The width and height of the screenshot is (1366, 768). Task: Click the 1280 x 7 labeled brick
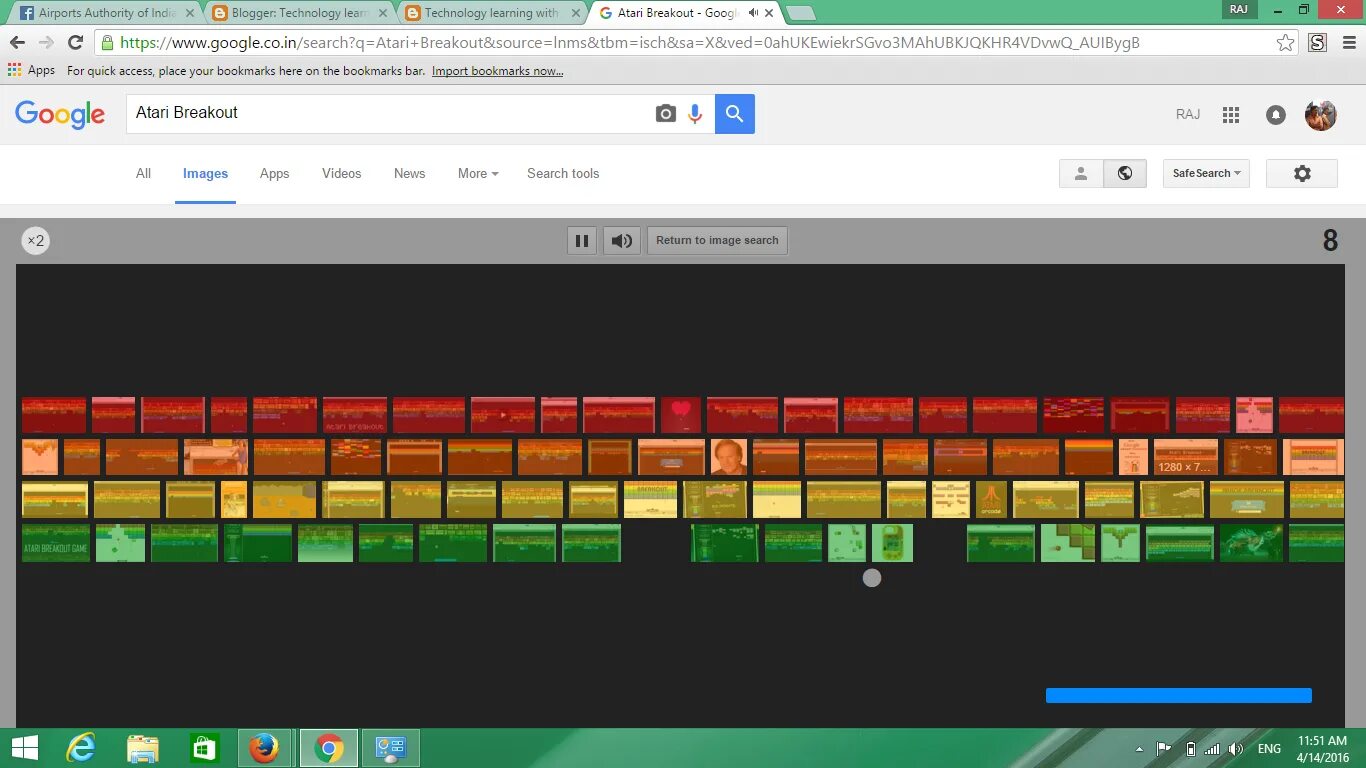1186,457
